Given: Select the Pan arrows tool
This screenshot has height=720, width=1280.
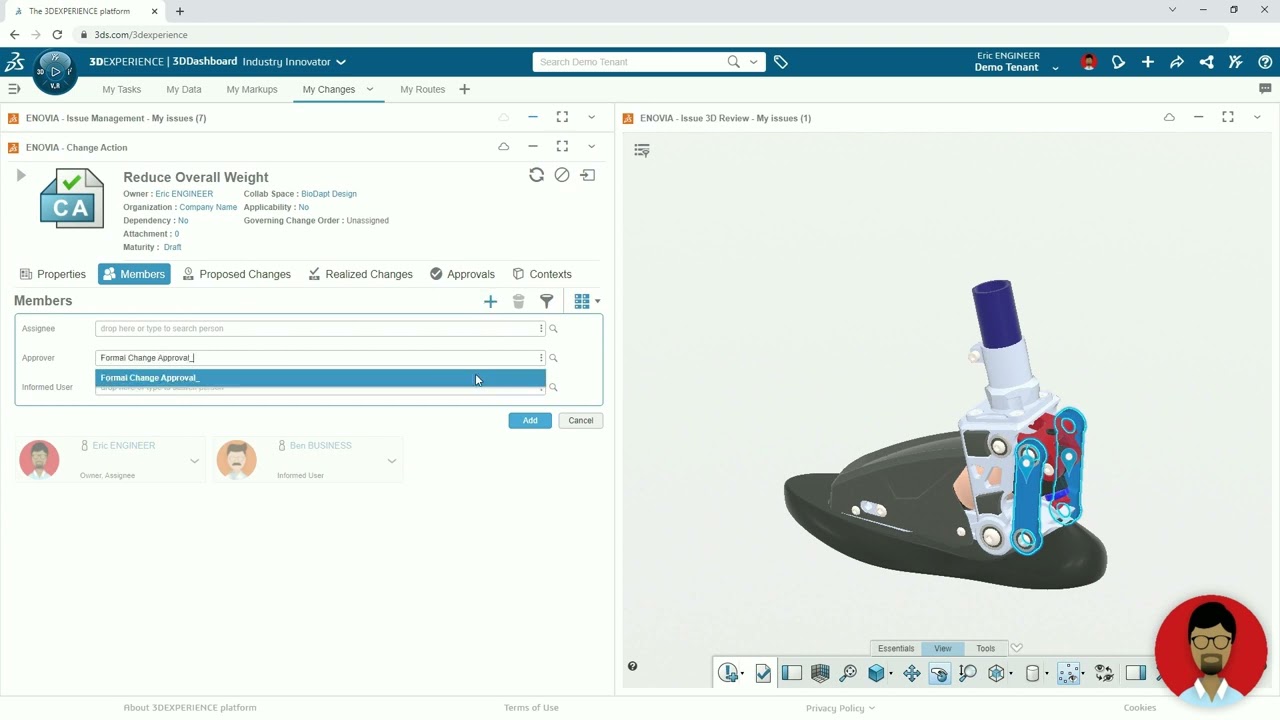Looking at the screenshot, I should coord(911,673).
